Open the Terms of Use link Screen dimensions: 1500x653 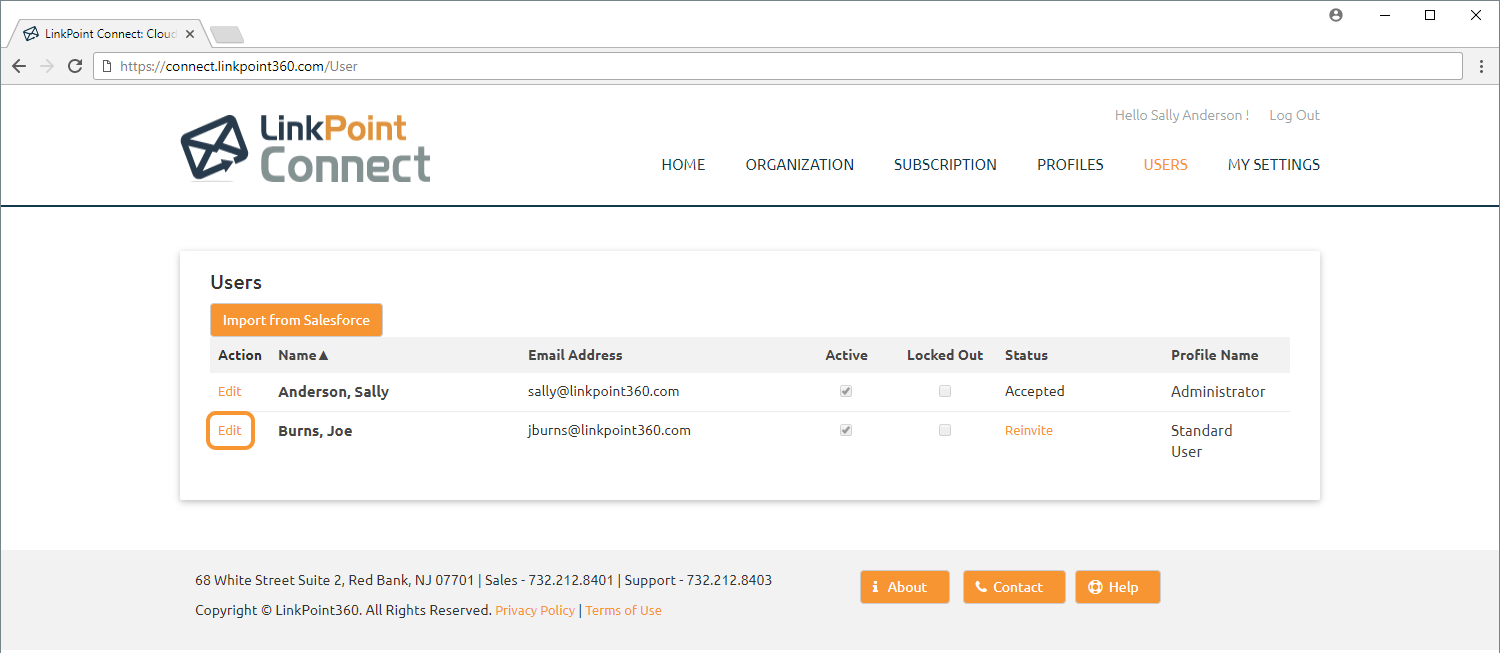tap(623, 610)
